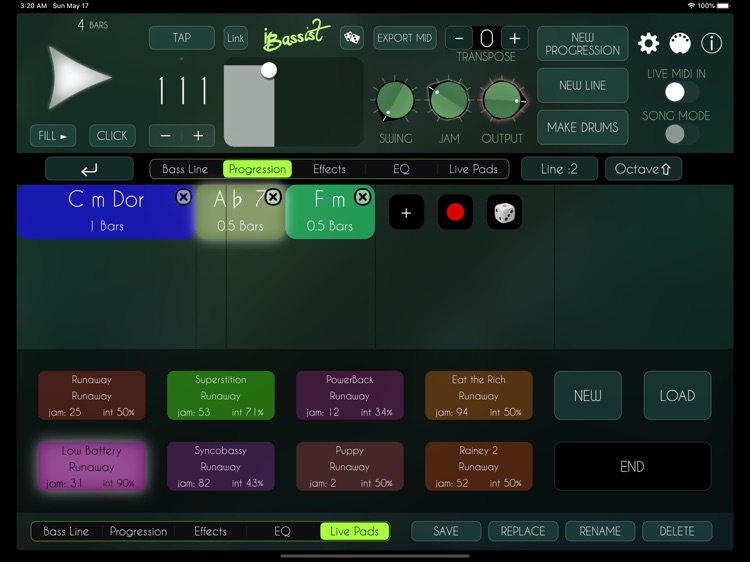Click the RENAME button
The width and height of the screenshot is (750, 562).
pos(600,531)
